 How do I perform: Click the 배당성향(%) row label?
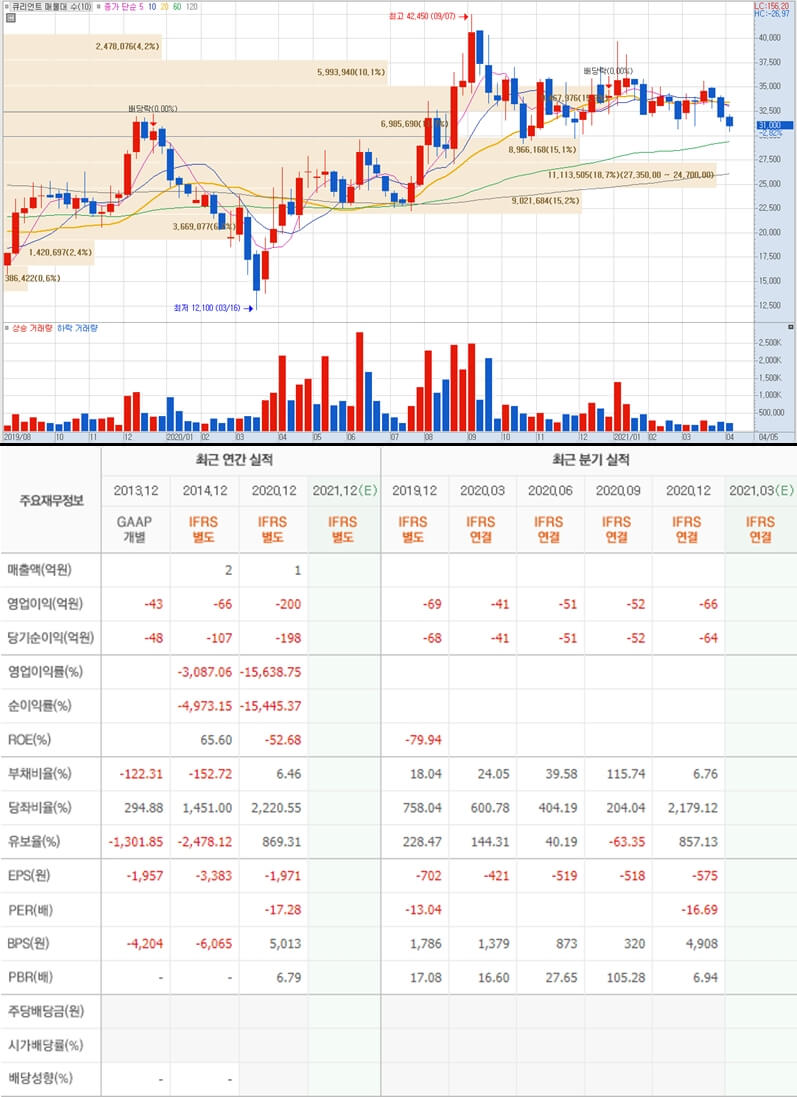coord(40,1078)
